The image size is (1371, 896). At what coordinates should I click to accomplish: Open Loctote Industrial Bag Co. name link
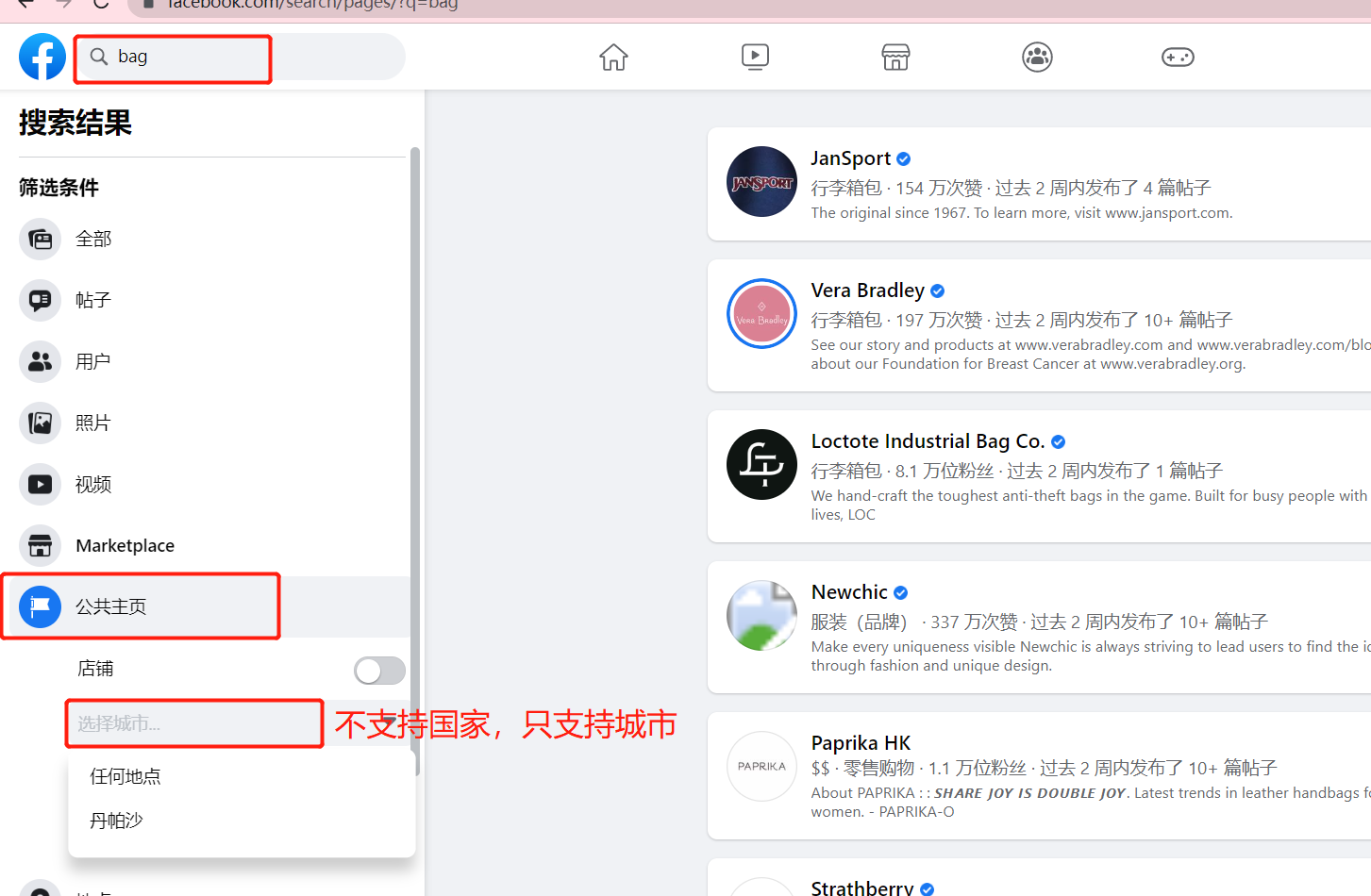[x=928, y=441]
